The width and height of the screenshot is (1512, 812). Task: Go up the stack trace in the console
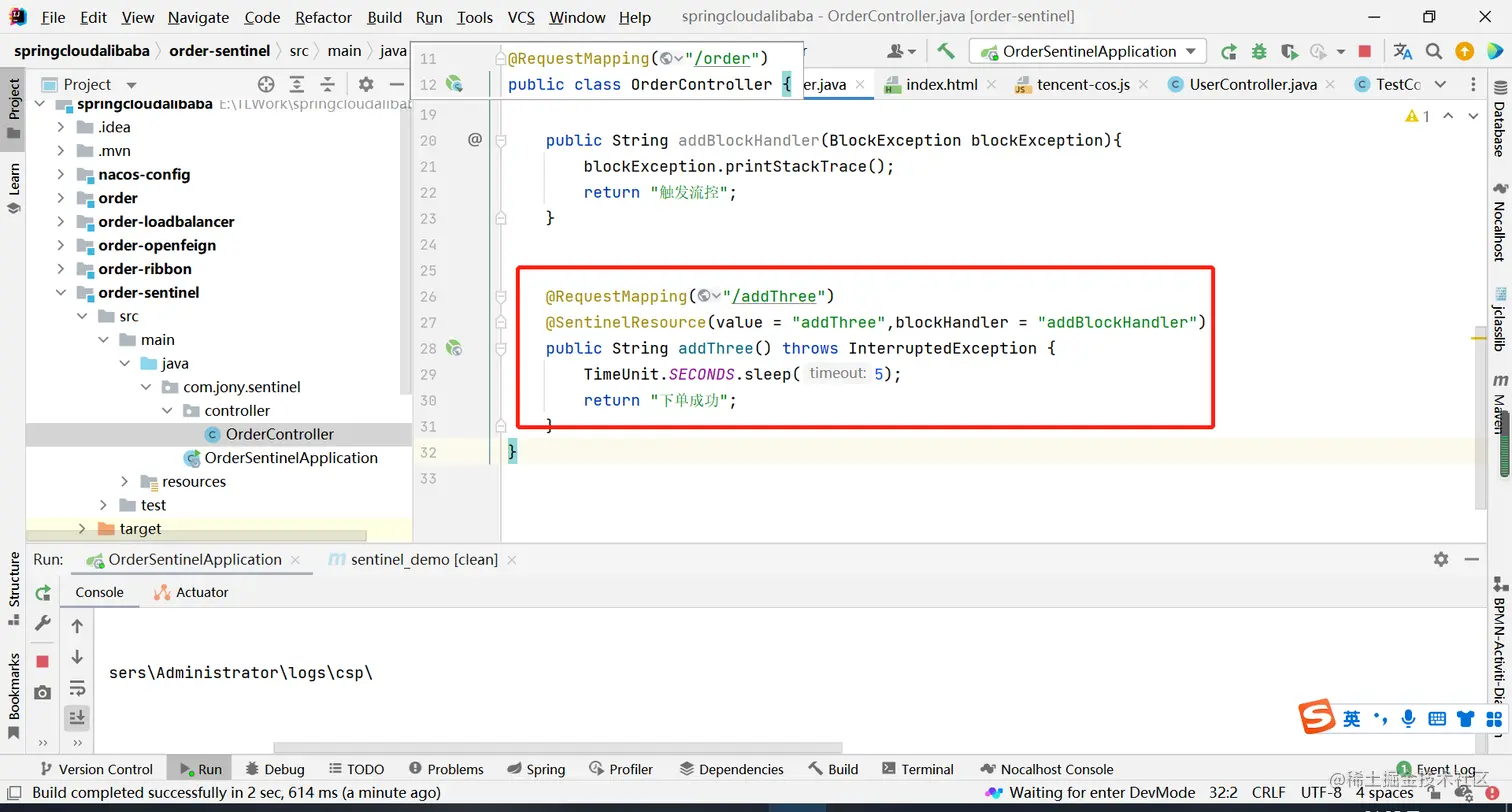click(x=77, y=626)
